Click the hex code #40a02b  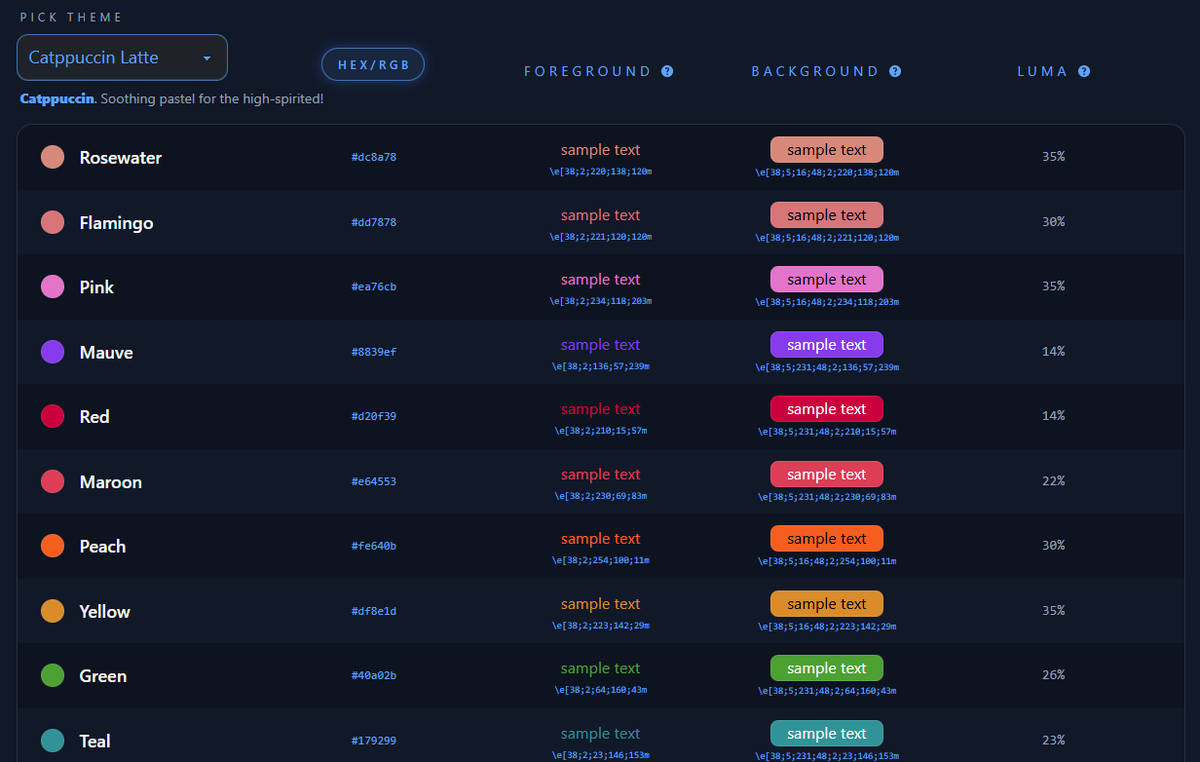374,676
